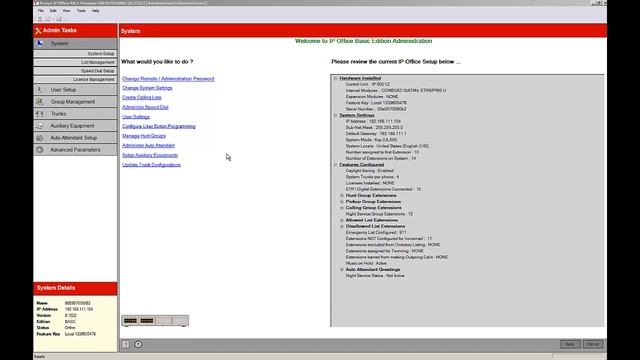Expand Disallowed List Extensions node

click(x=342, y=226)
